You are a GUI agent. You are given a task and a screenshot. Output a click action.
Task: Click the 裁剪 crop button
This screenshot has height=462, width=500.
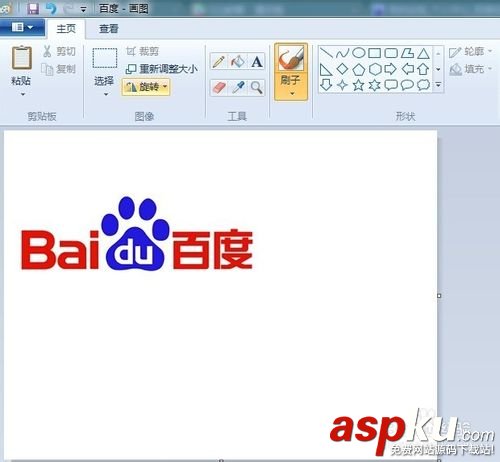[x=143, y=51]
